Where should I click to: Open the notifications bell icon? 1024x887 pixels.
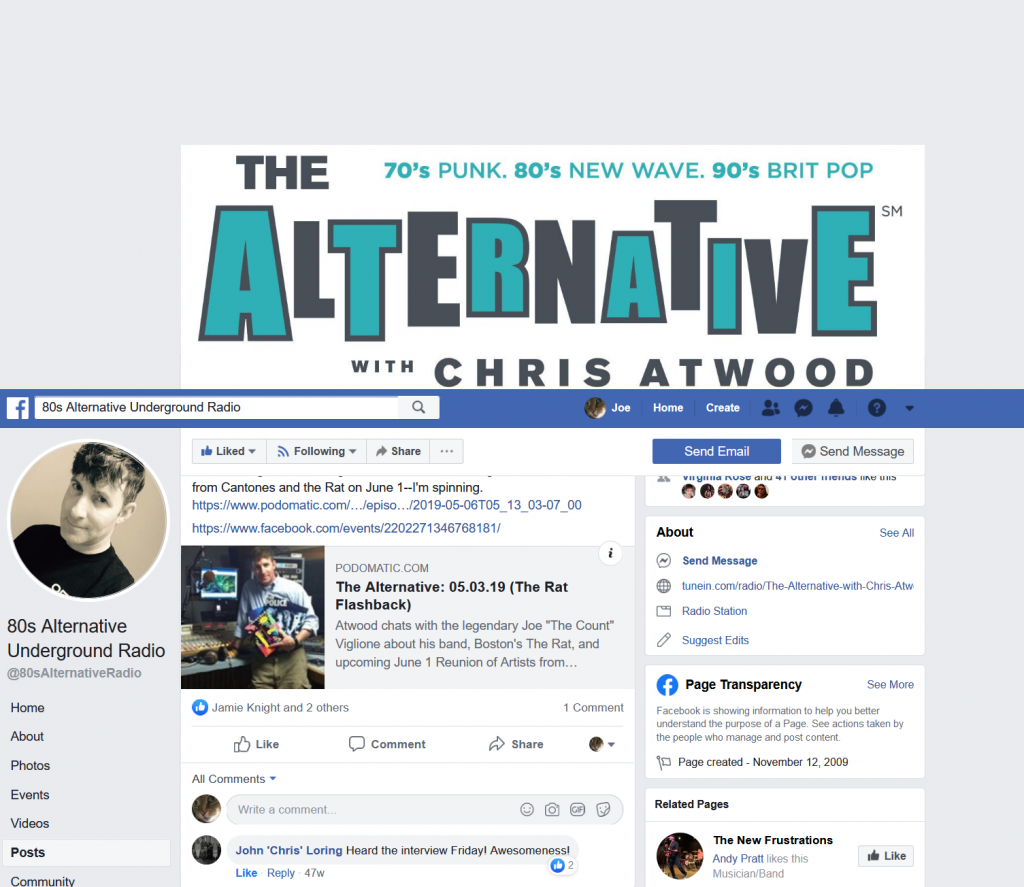pos(836,408)
